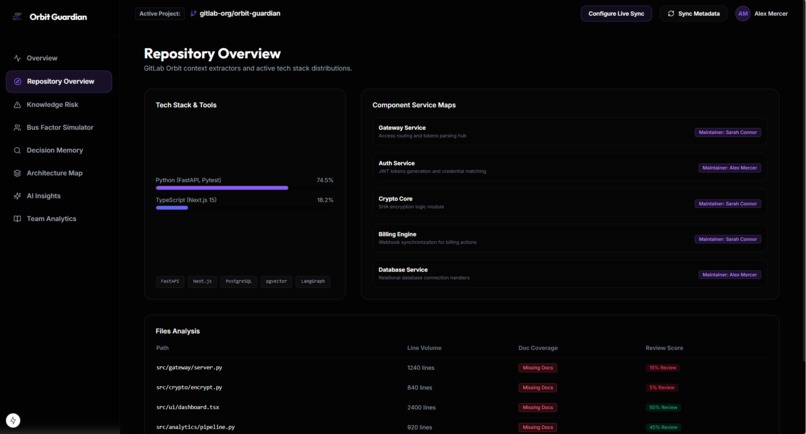Click the Orbit Guardian logo icon

[x=17, y=16]
